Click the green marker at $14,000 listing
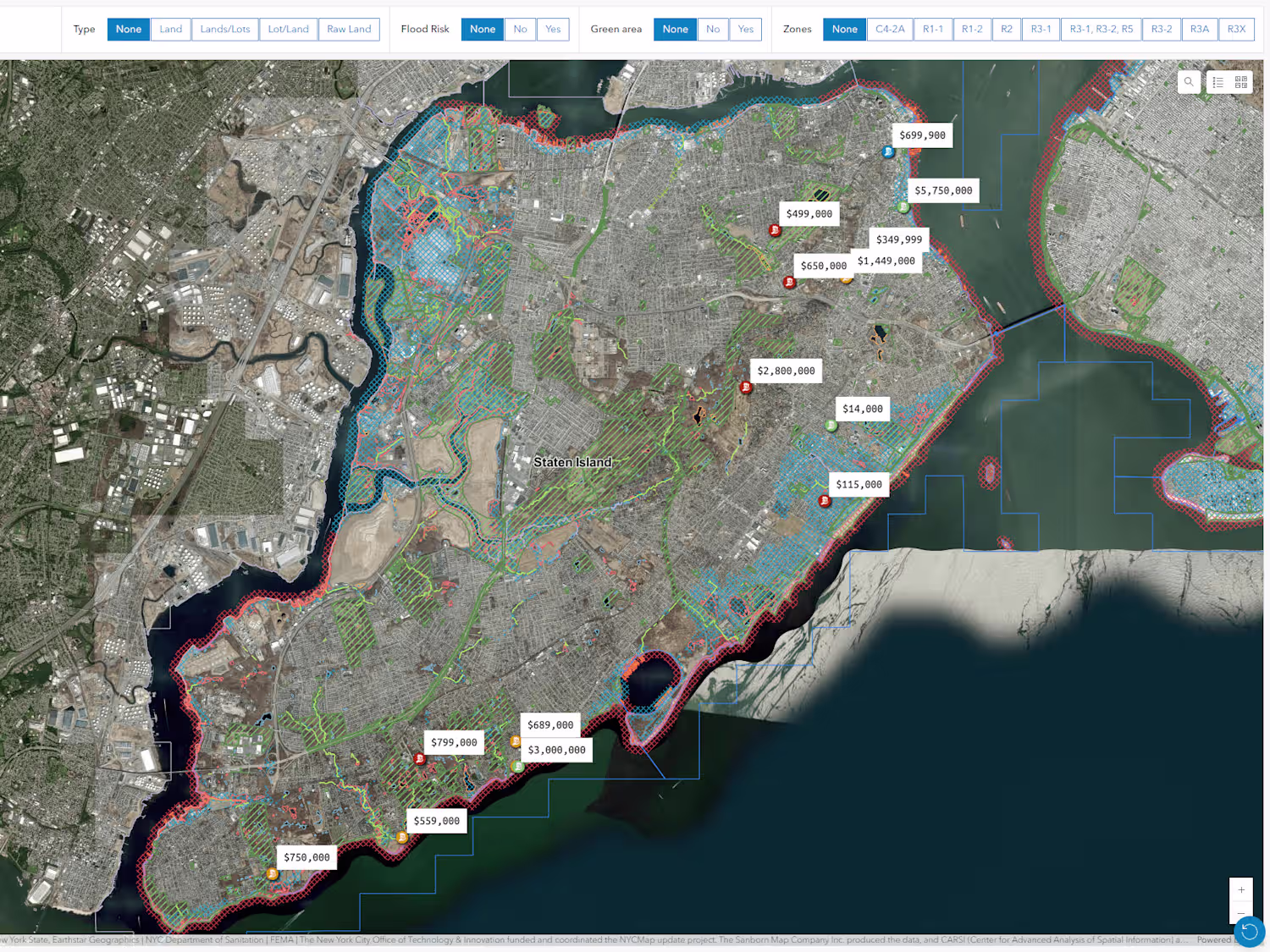The width and height of the screenshot is (1270, 952). [x=831, y=426]
